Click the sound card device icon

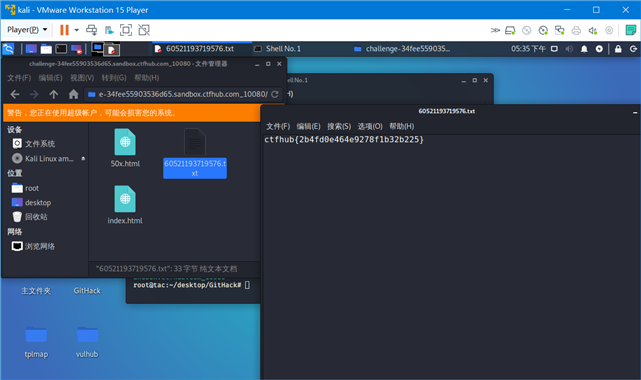[592, 30]
